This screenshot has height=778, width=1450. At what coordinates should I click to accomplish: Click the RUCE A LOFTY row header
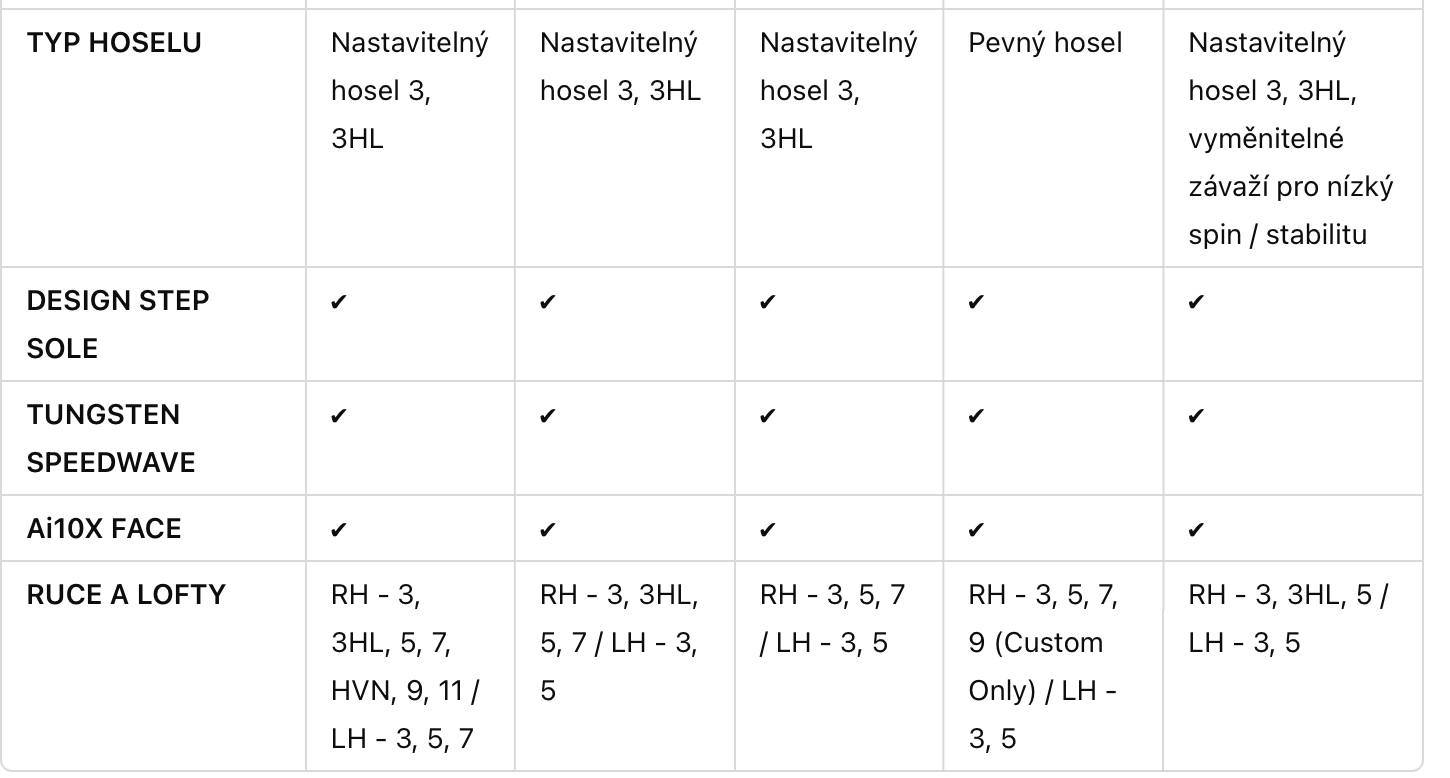point(126,595)
